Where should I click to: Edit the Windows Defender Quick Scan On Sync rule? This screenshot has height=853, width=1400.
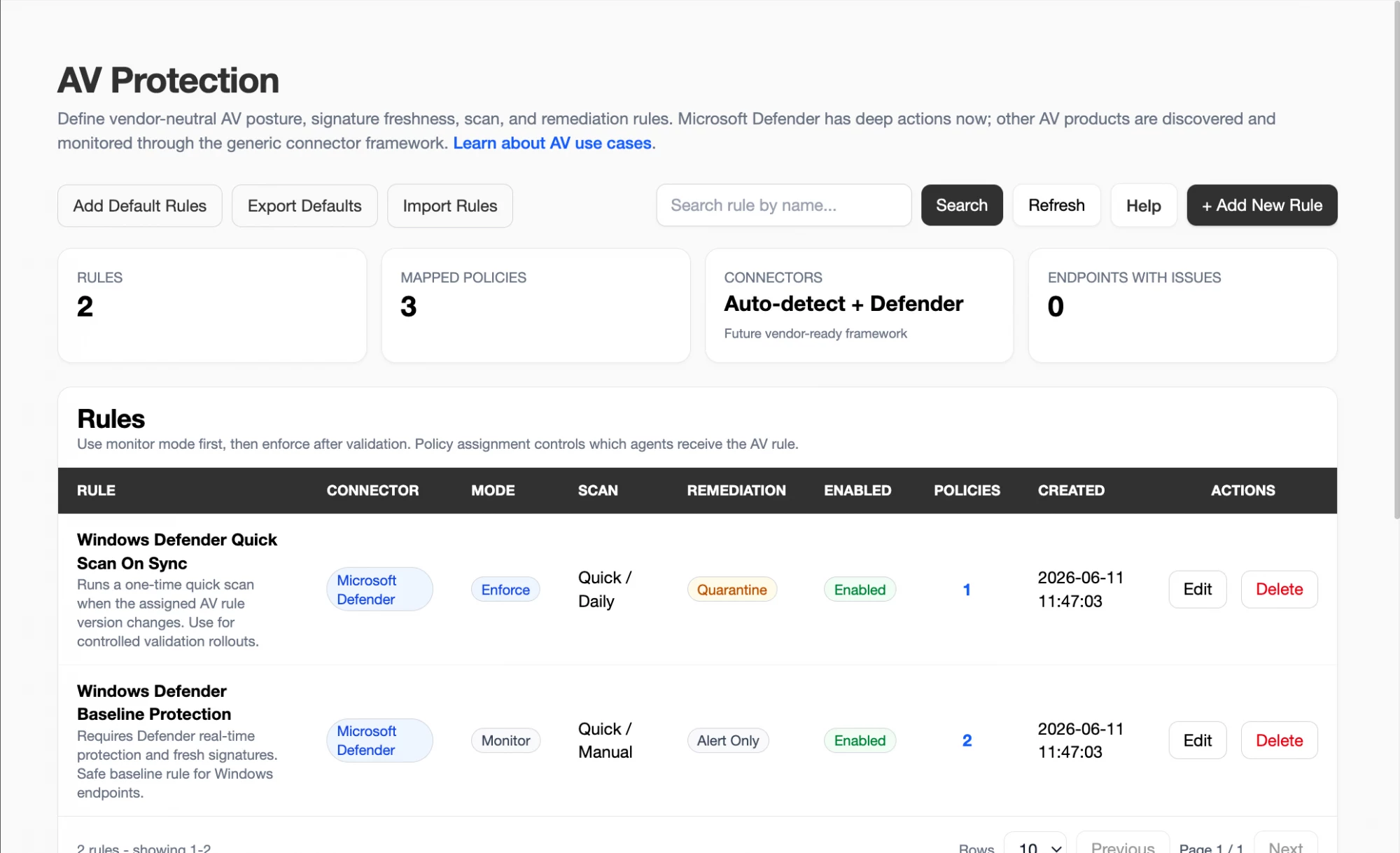1198,589
